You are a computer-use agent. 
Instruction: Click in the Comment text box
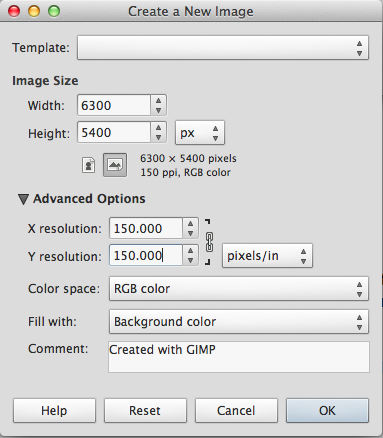pos(239,357)
